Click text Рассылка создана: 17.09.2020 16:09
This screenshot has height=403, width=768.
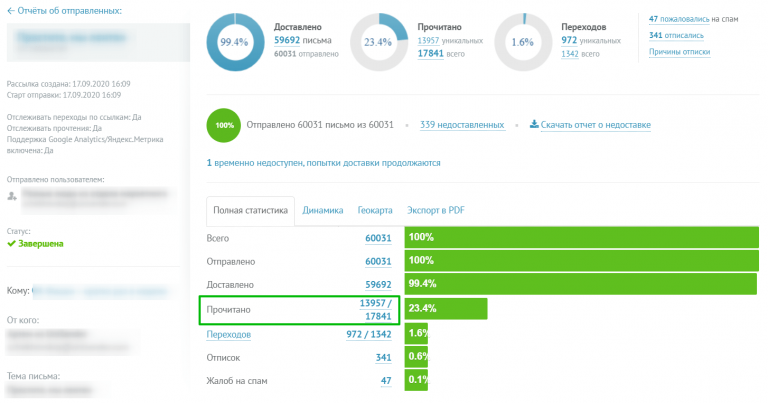pyautogui.click(x=69, y=84)
